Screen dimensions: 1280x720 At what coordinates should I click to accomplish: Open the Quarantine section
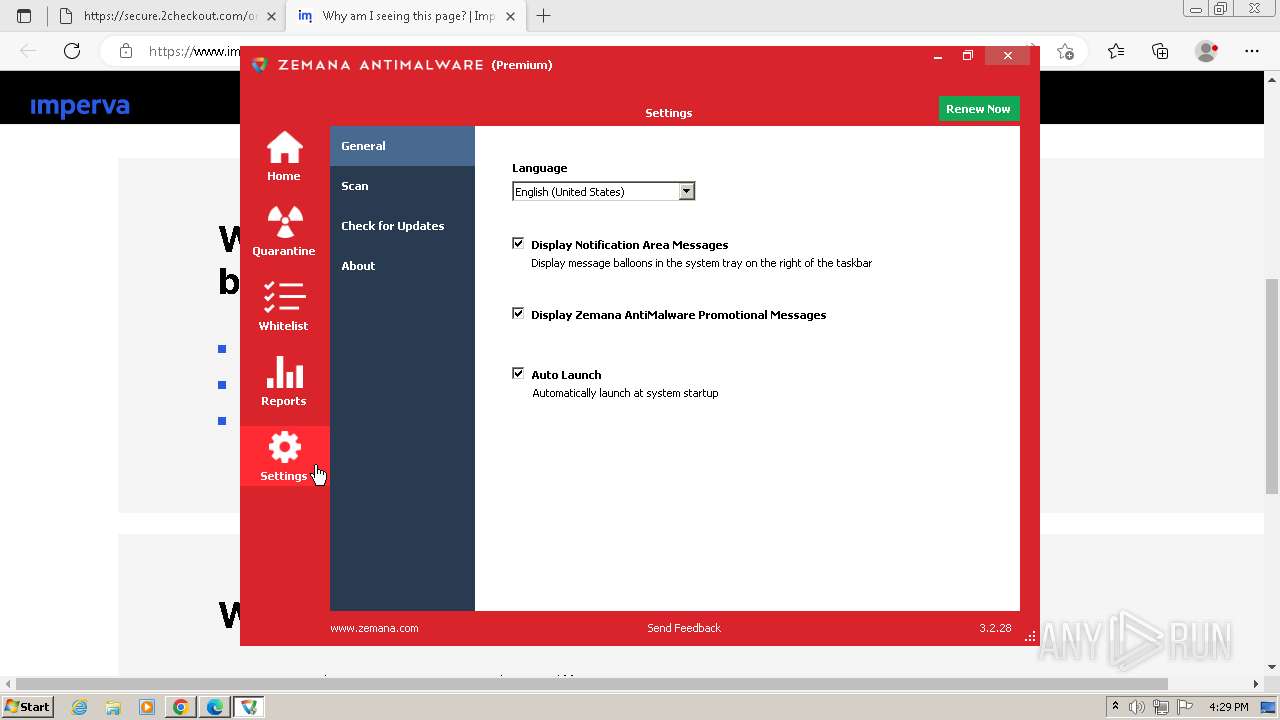point(284,231)
